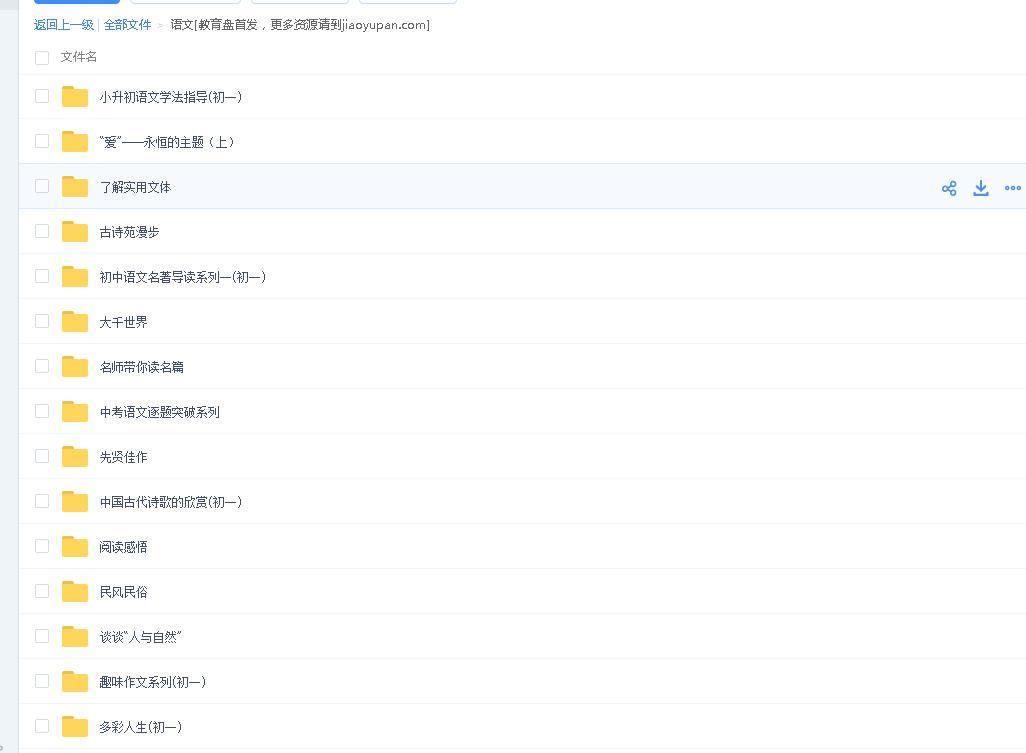The width and height of the screenshot is (1026, 753).
Task: Check the box for 先贤佳作
Action: point(42,456)
